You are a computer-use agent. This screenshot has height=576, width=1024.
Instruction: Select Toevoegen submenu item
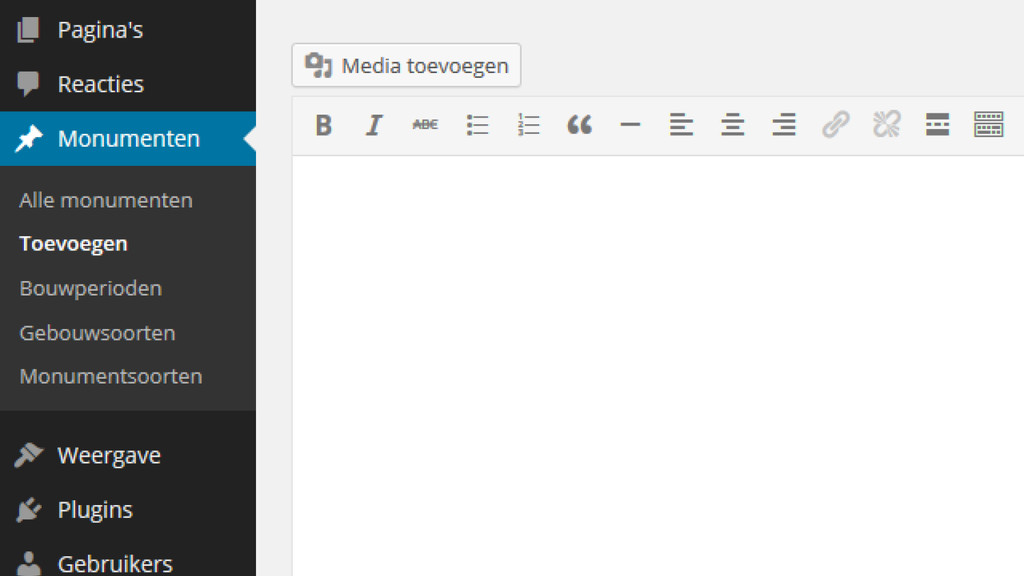(x=73, y=244)
